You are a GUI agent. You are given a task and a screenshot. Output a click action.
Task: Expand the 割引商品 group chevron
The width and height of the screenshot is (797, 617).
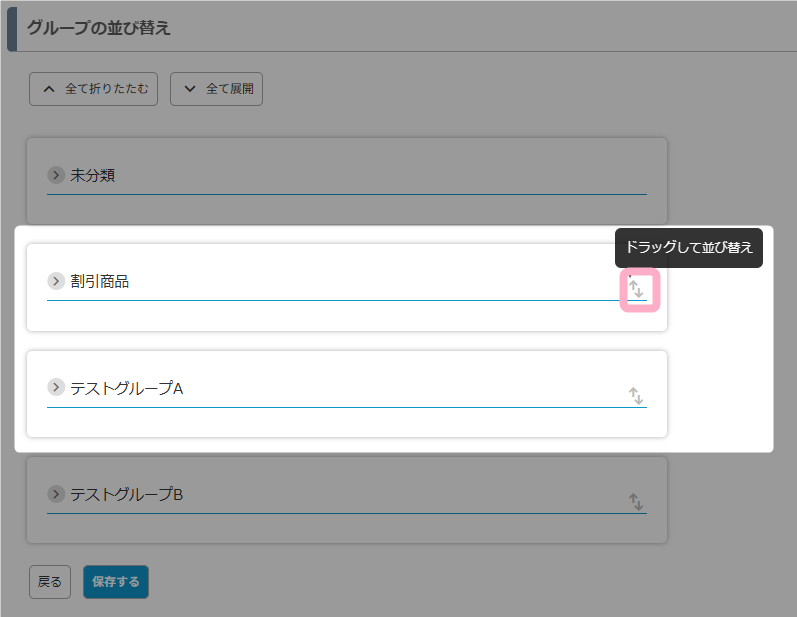point(56,281)
